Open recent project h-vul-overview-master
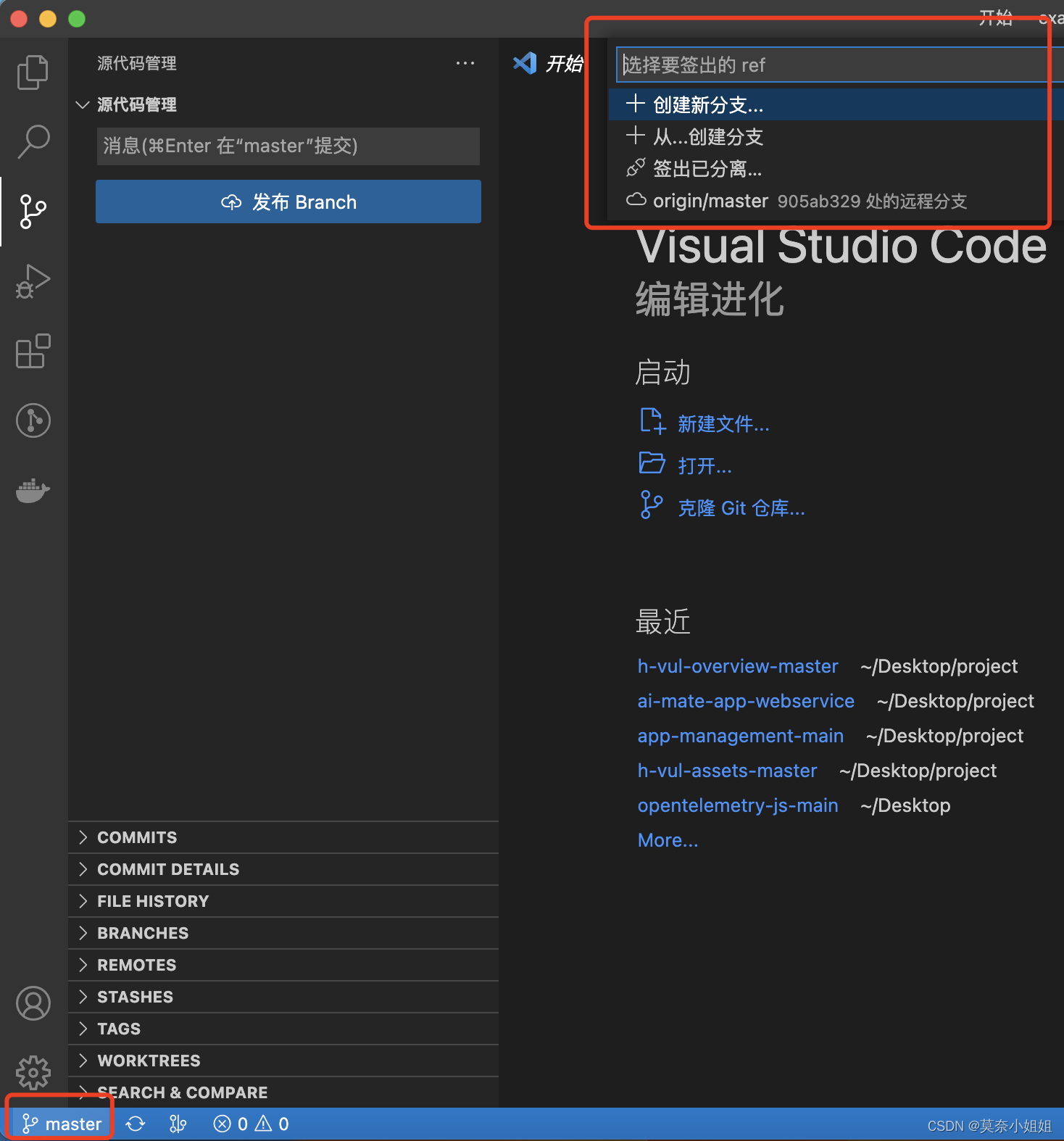 point(738,666)
